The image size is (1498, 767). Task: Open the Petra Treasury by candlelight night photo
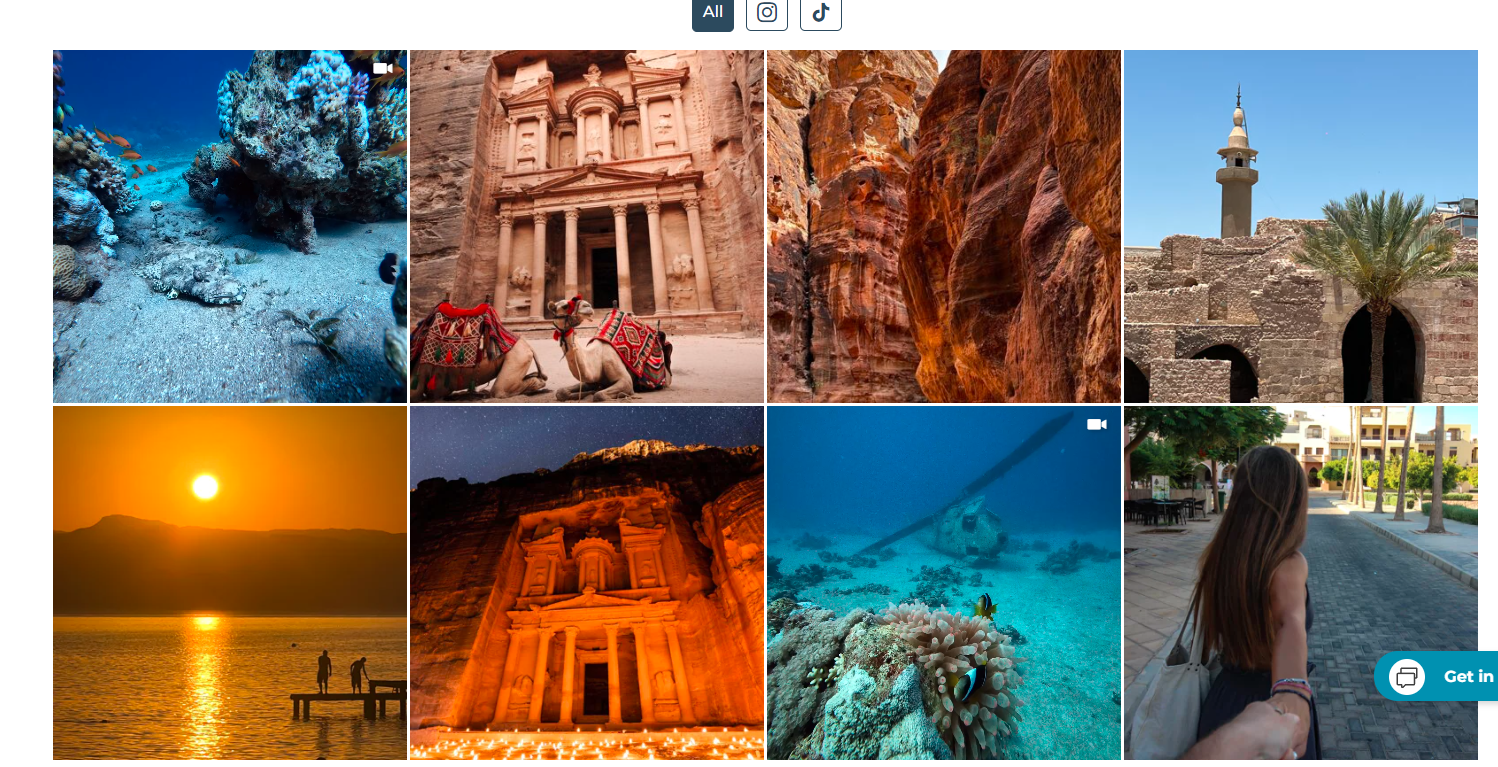pos(586,581)
